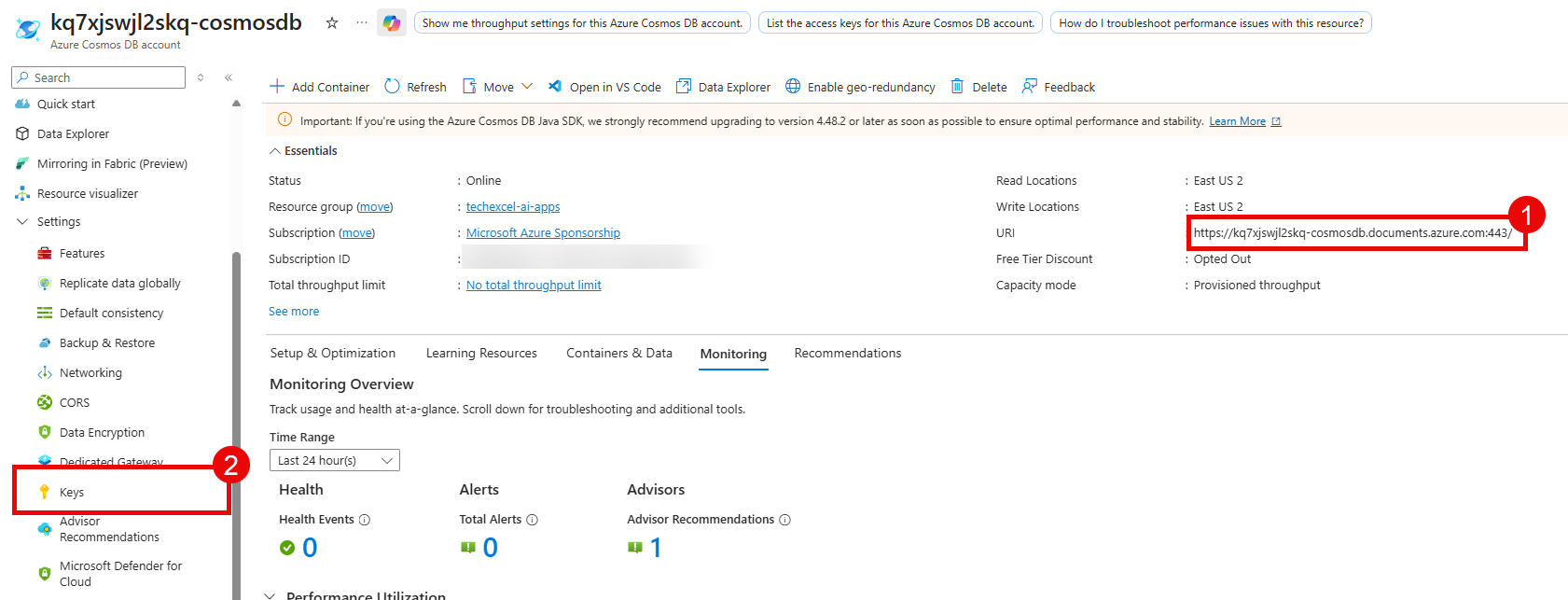
Task: Click 'How do I troubleshoot performance' suggestion
Action: pyautogui.click(x=1211, y=22)
